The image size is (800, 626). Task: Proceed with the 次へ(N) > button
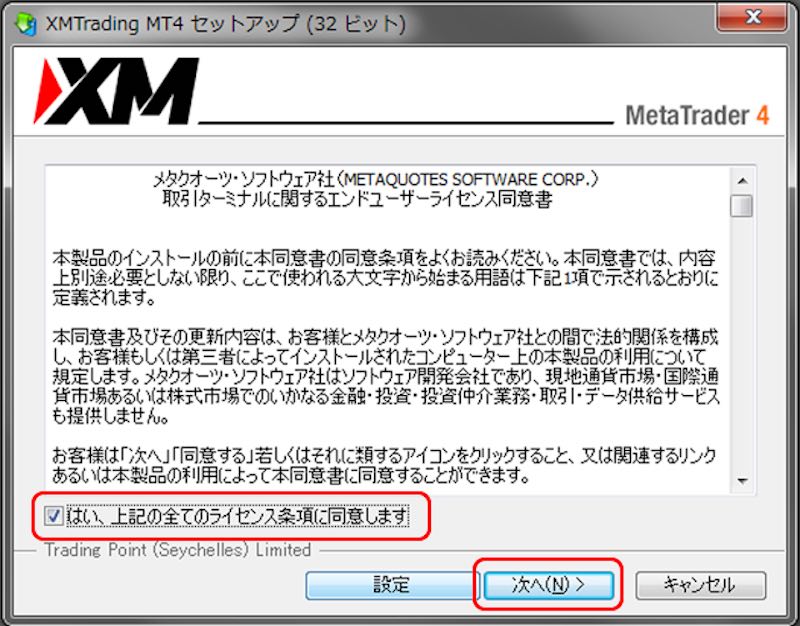(x=548, y=585)
